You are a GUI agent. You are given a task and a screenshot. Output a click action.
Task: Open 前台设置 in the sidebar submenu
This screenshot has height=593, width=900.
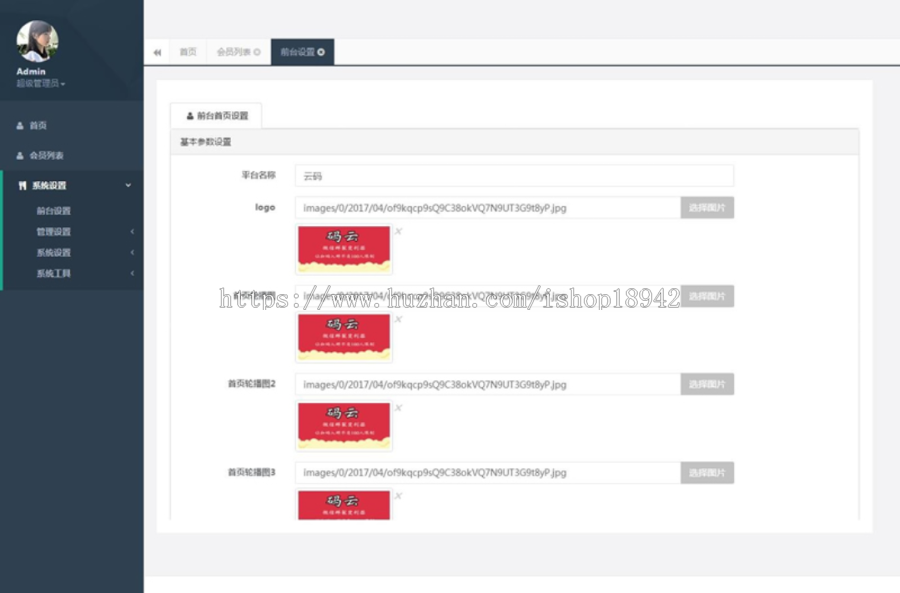click(53, 211)
